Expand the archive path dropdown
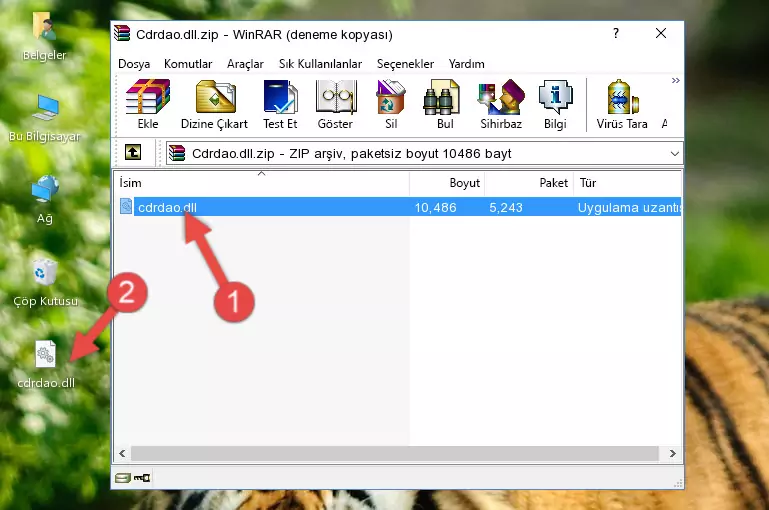 coord(674,154)
